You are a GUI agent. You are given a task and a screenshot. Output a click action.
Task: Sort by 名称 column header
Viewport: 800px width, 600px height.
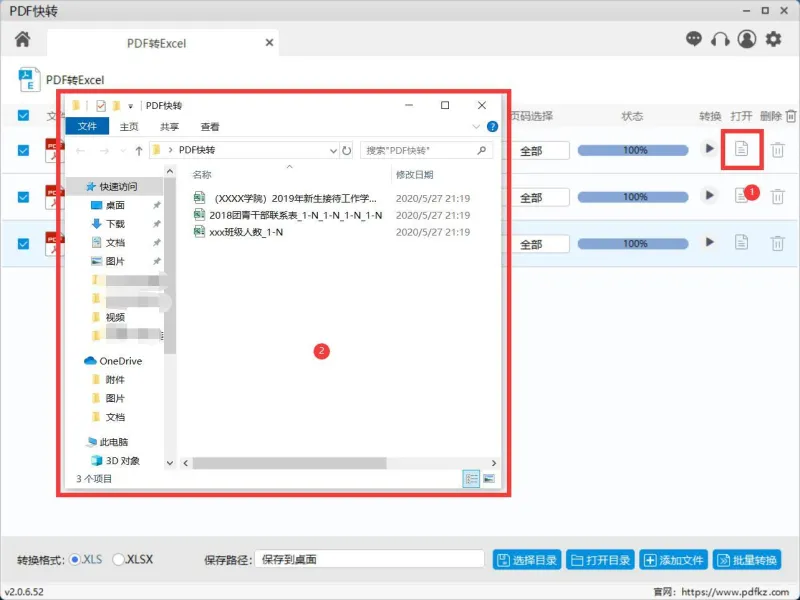pos(202,174)
